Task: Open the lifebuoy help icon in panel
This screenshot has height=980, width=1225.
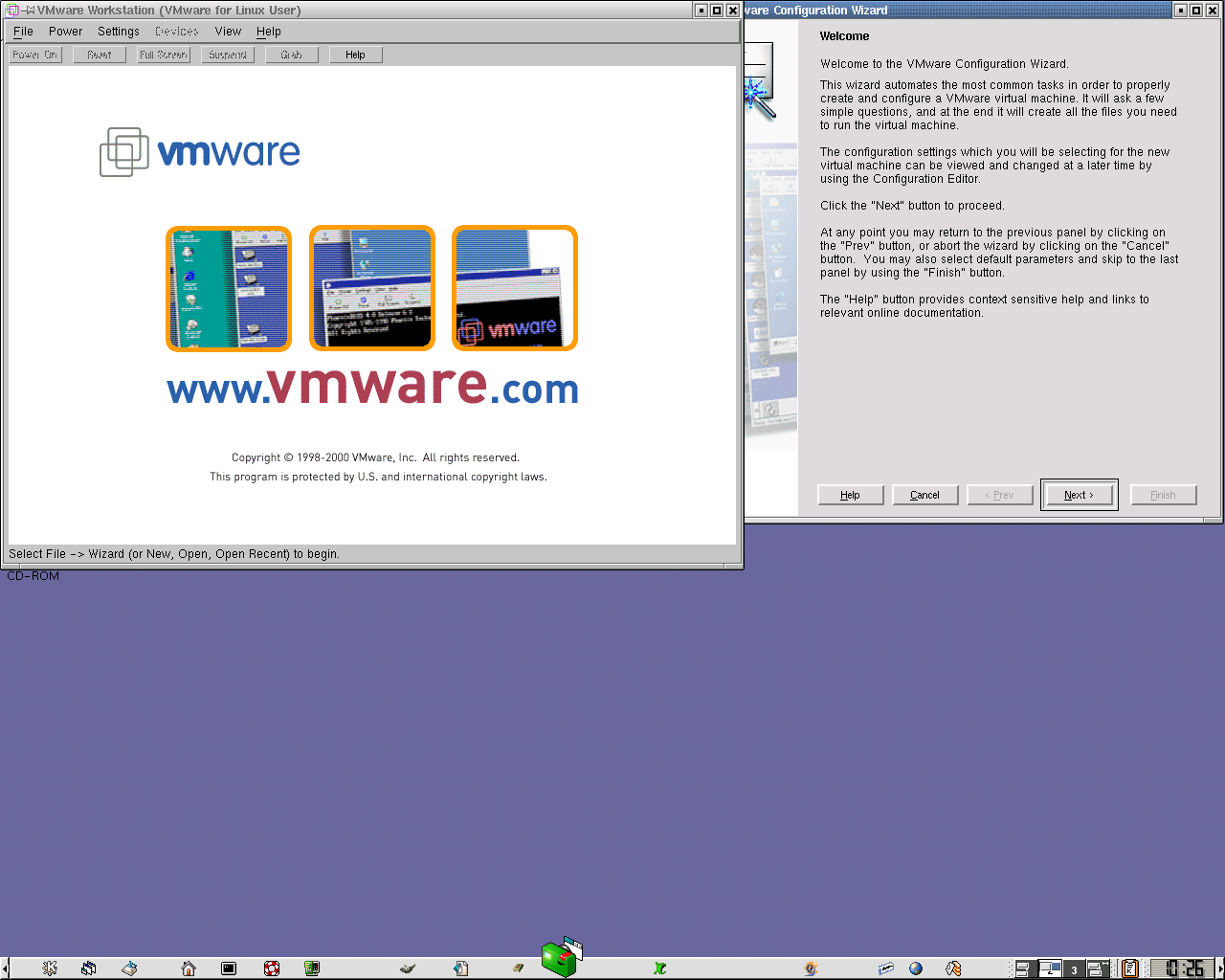Action: click(272, 969)
